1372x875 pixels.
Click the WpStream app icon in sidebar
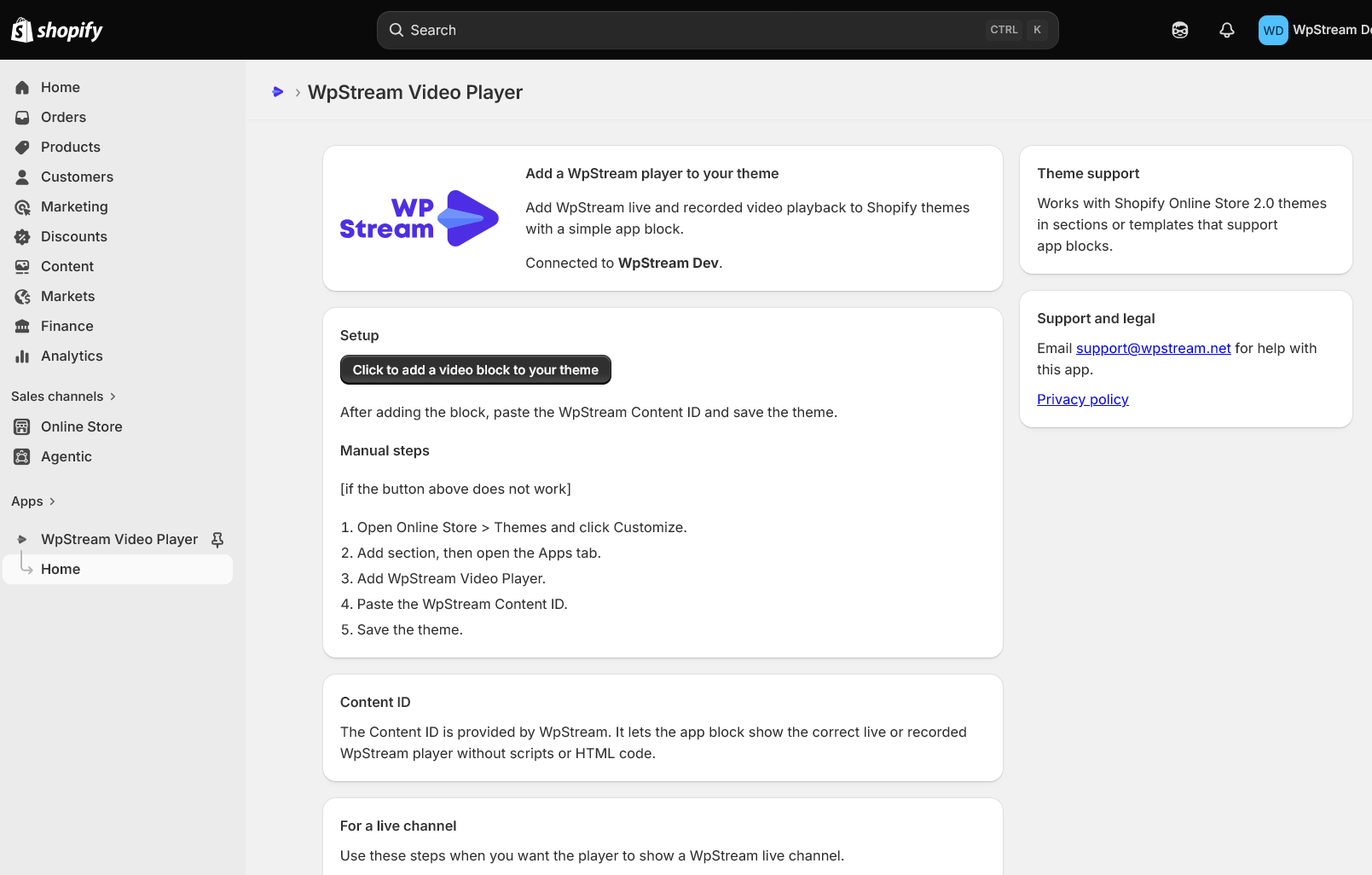pos(22,539)
